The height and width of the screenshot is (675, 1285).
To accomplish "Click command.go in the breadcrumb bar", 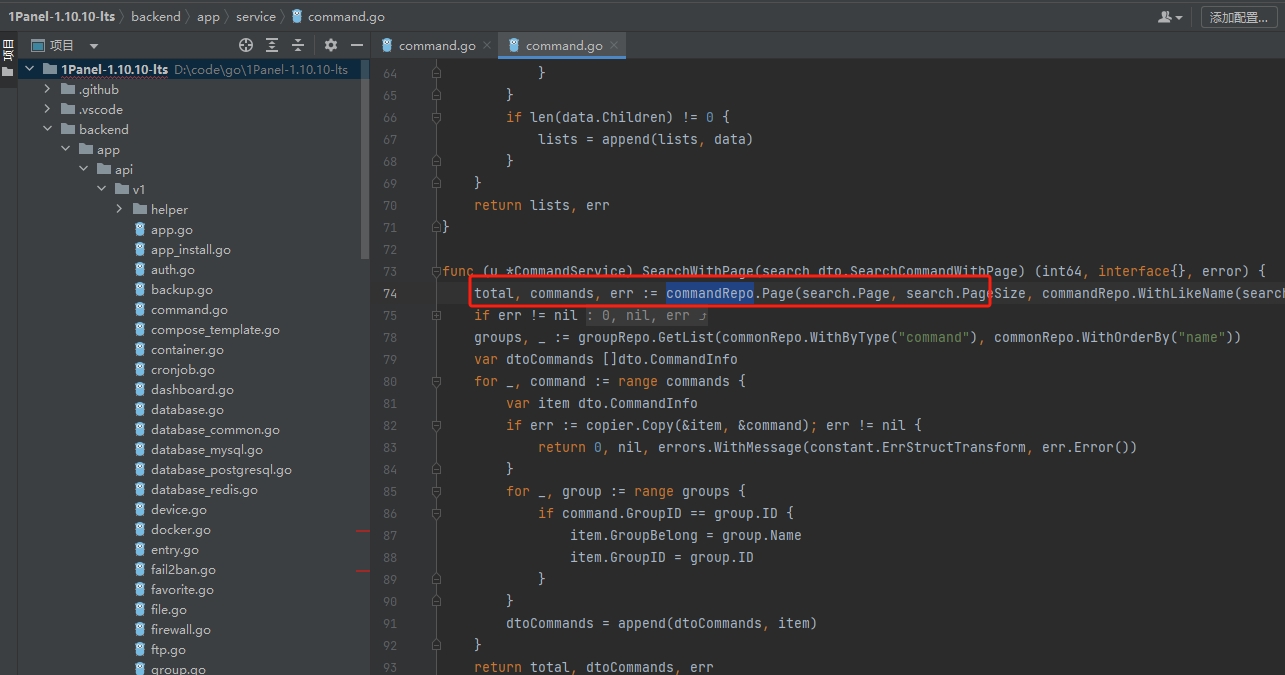I will click(338, 17).
